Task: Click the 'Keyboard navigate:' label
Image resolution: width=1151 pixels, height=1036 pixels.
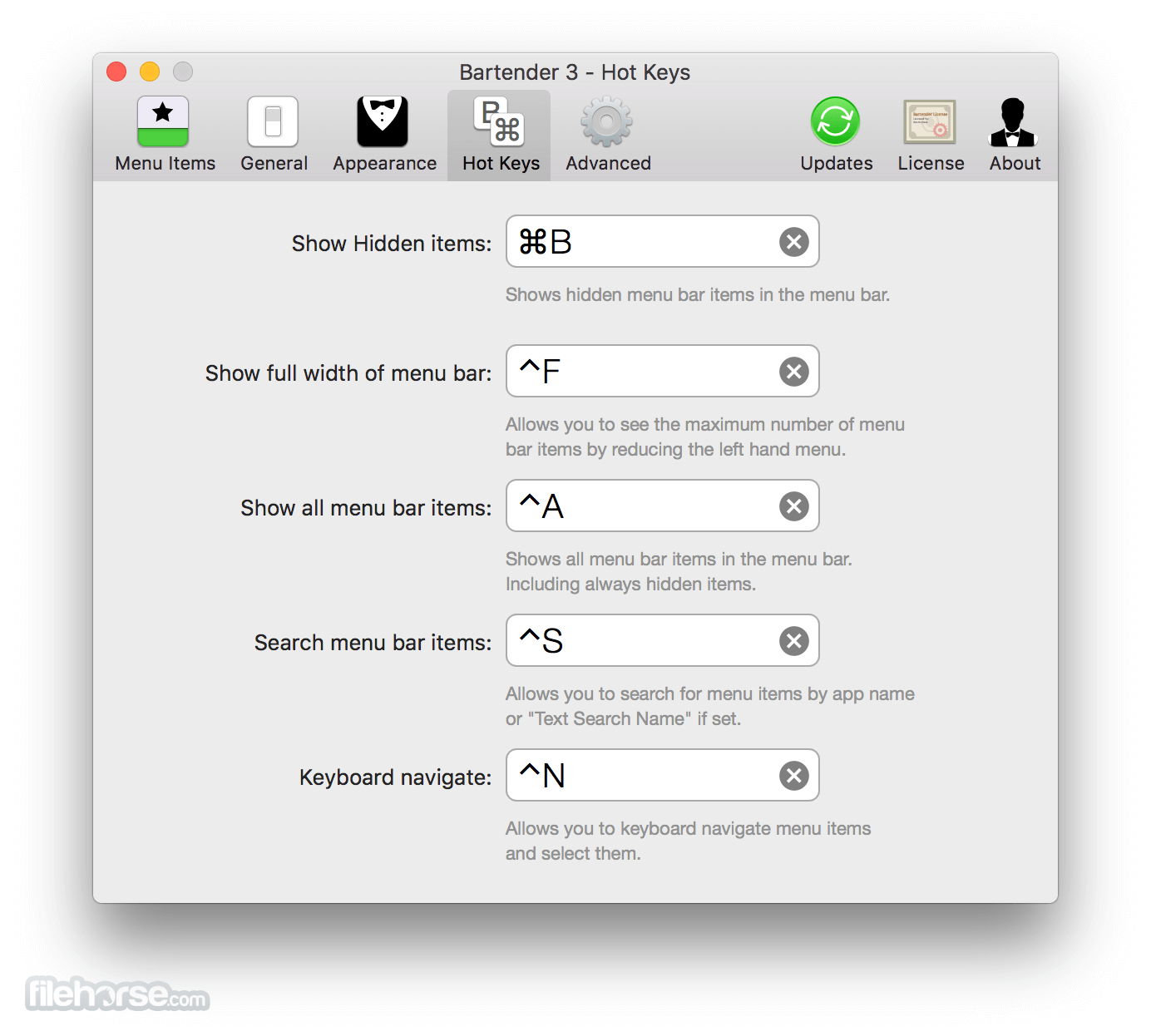Action: (396, 777)
